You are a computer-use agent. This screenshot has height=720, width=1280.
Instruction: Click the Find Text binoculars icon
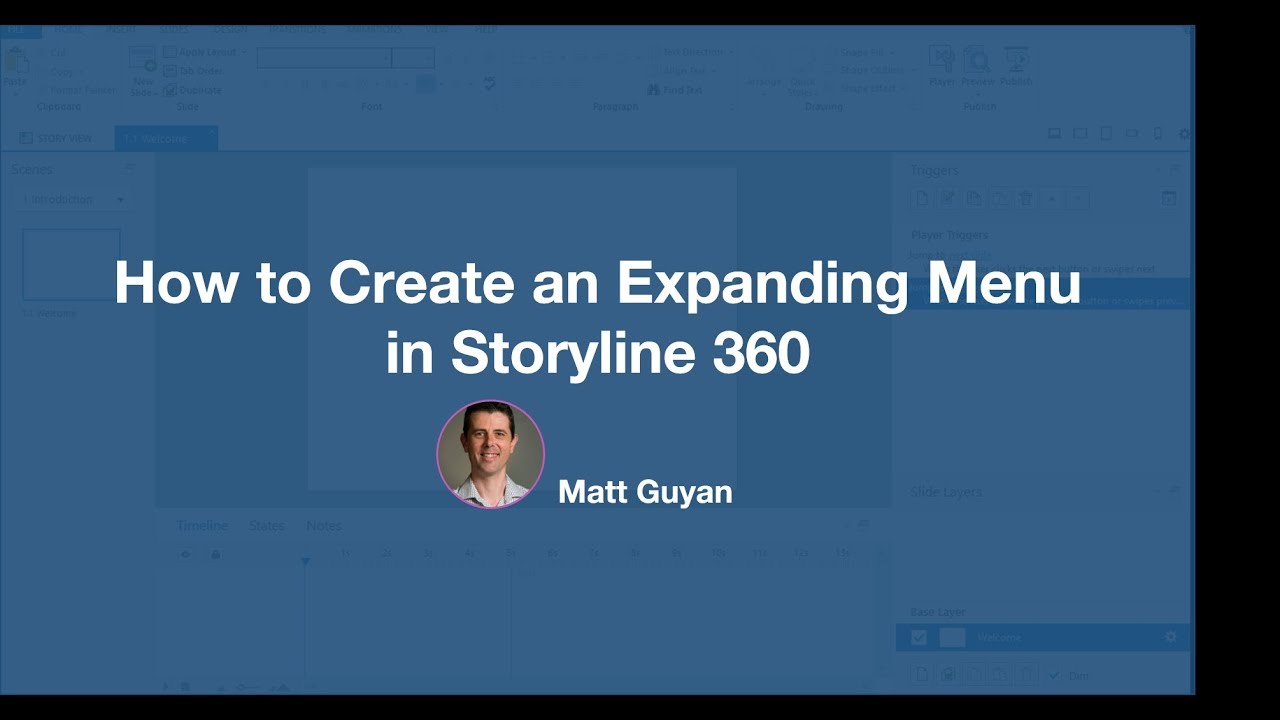653,90
